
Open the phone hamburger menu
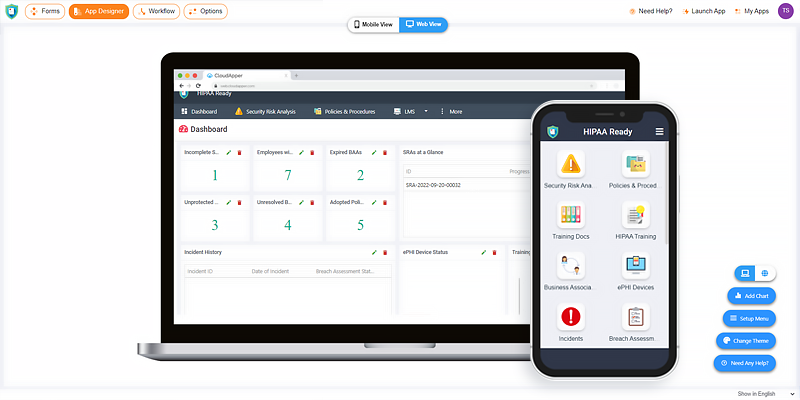click(659, 132)
